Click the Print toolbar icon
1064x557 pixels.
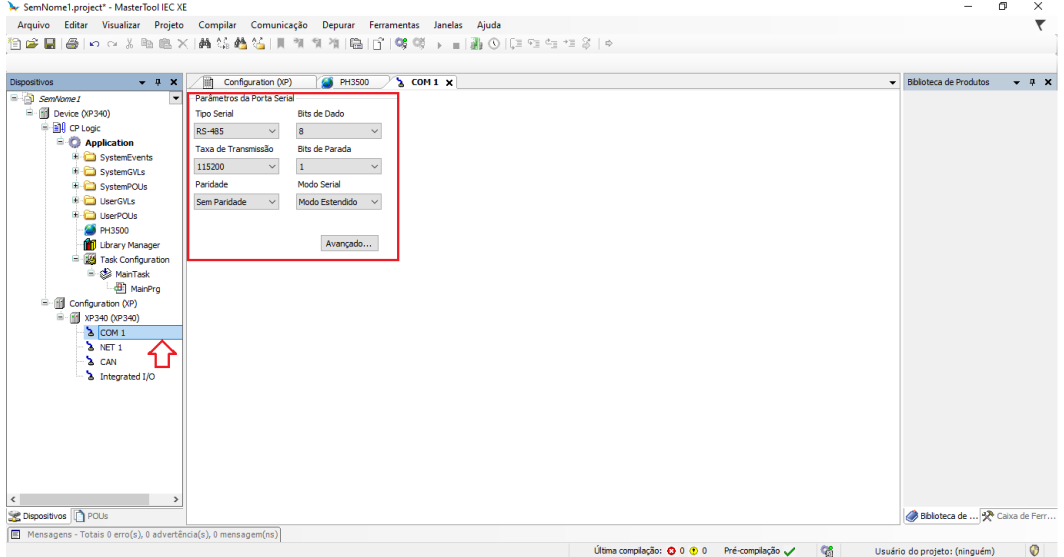pos(72,44)
